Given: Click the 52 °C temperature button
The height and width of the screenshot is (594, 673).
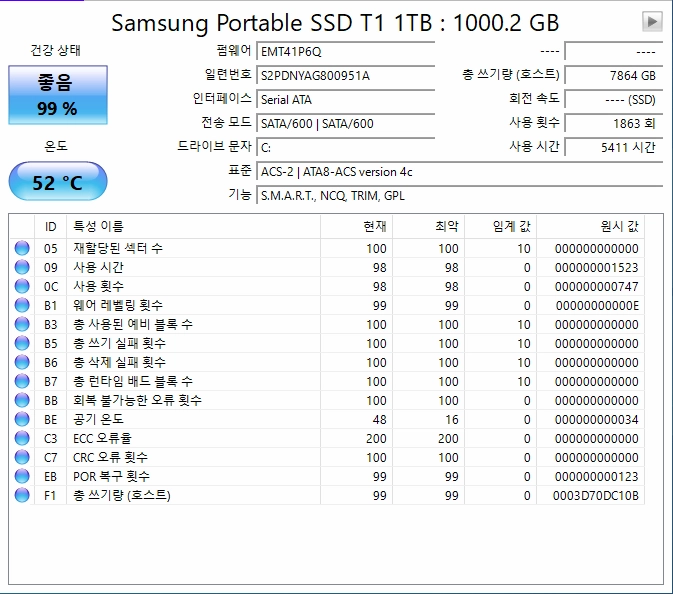Looking at the screenshot, I should coord(58,181).
